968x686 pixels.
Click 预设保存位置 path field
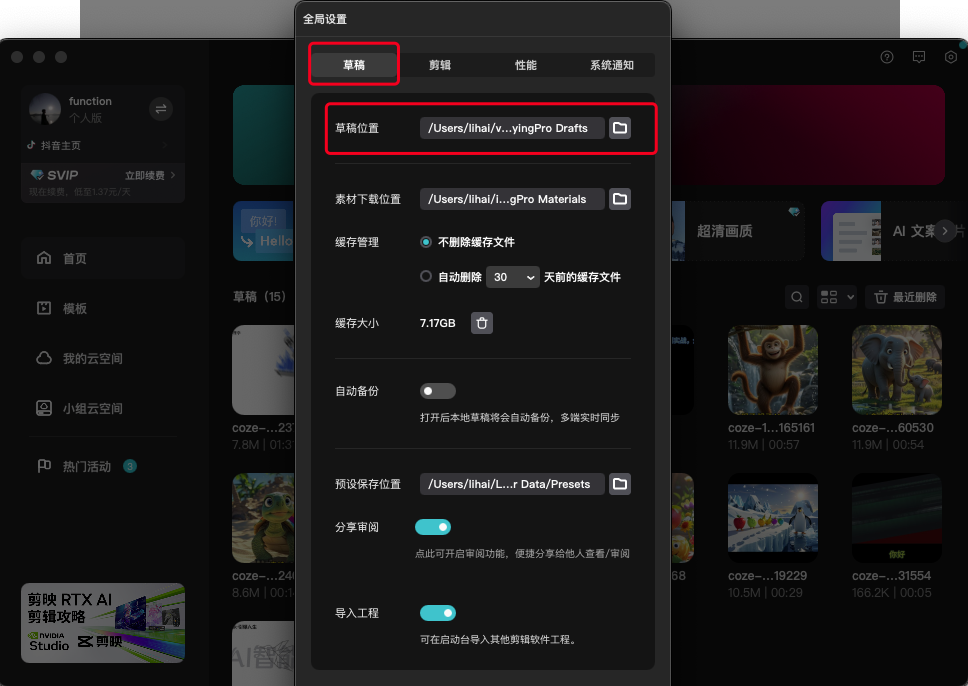[512, 483]
